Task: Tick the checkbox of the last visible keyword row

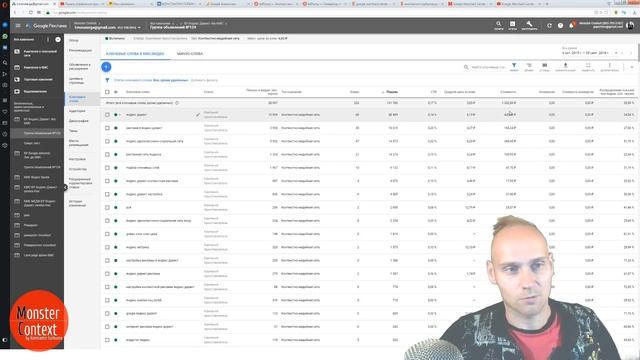Action: [107, 340]
